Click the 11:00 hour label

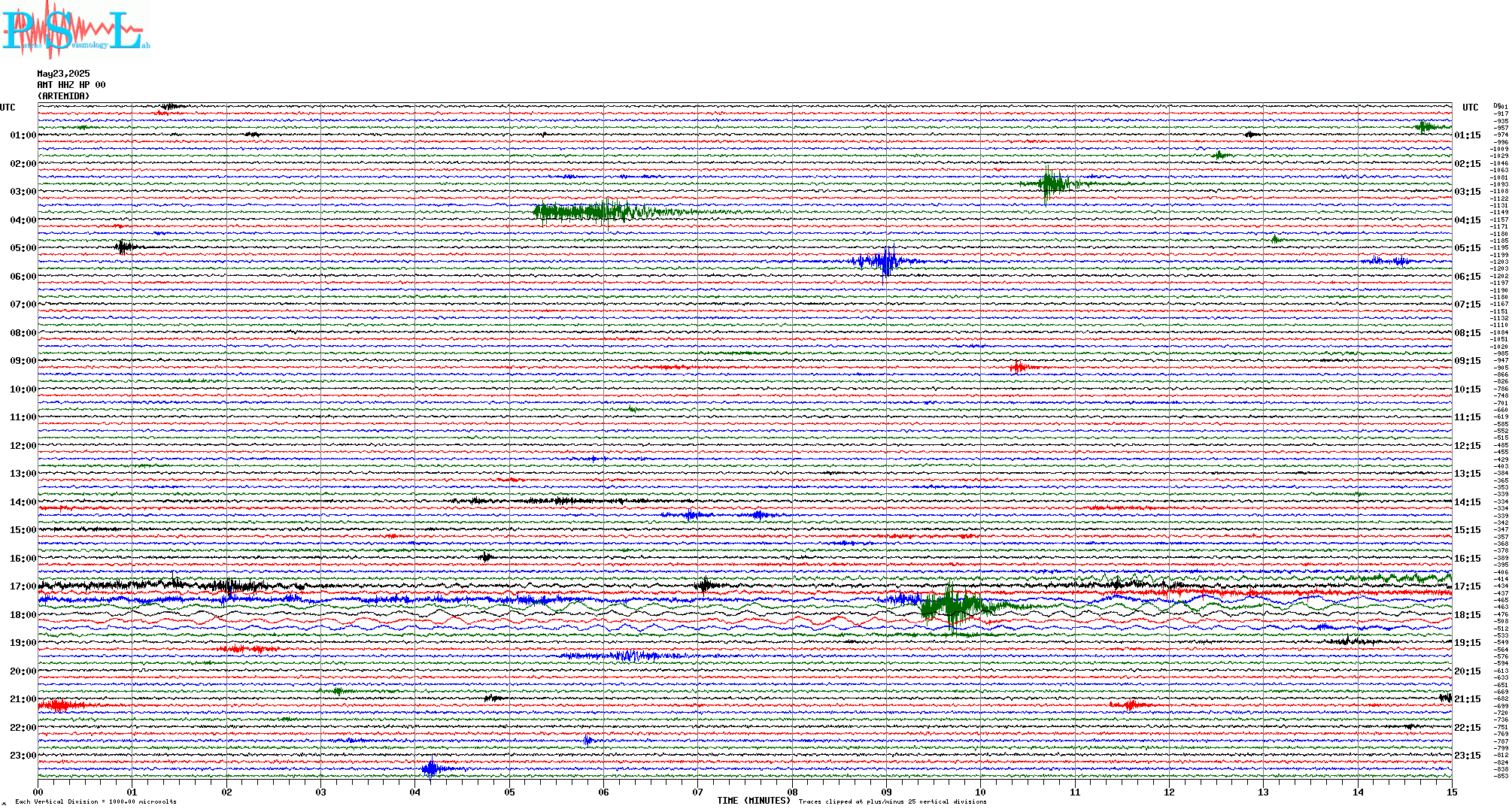coord(23,417)
